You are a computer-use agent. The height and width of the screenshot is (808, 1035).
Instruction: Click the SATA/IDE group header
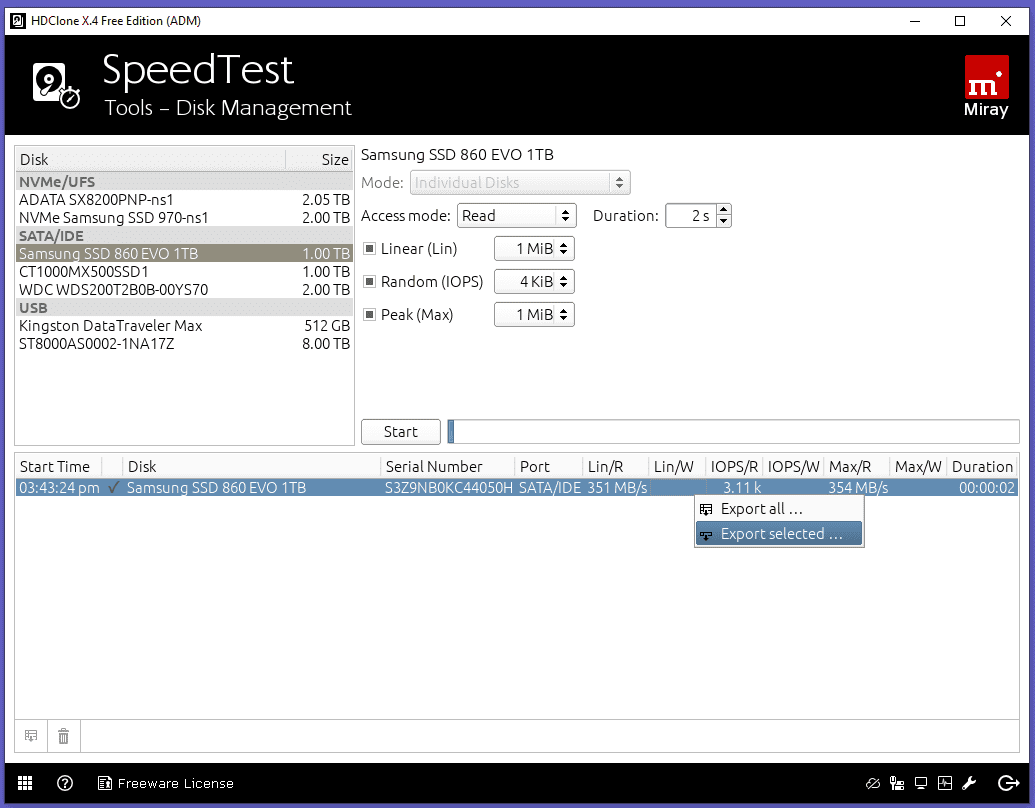[184, 236]
